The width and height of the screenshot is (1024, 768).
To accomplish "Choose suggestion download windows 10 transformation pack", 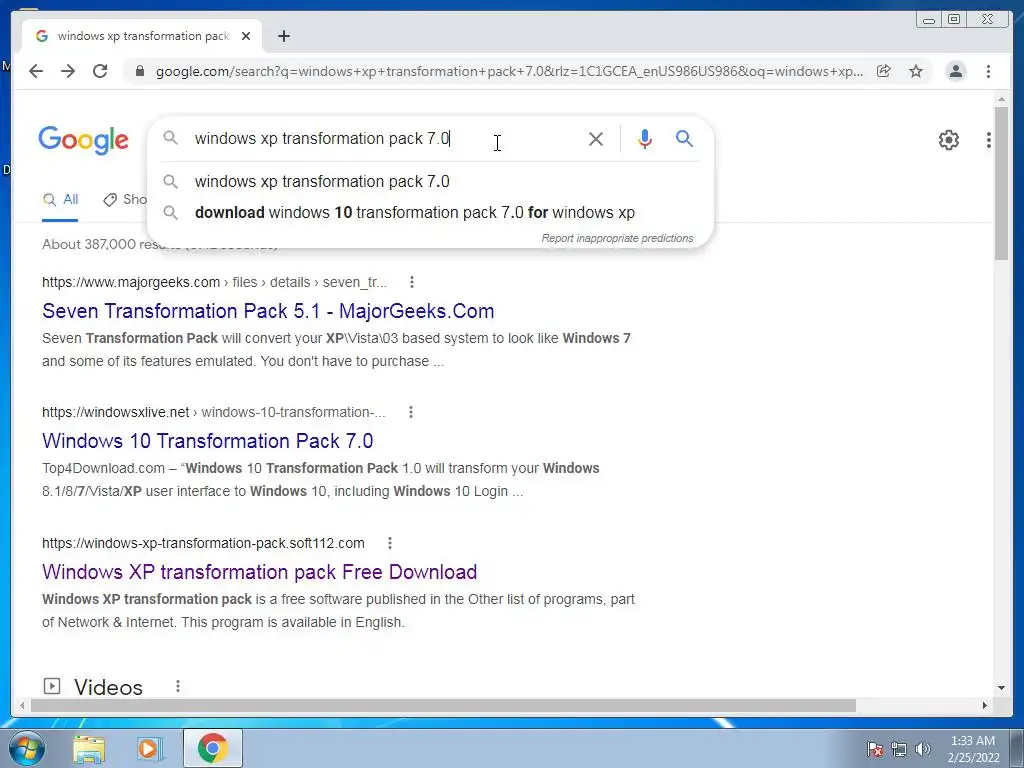I will (x=431, y=212).
